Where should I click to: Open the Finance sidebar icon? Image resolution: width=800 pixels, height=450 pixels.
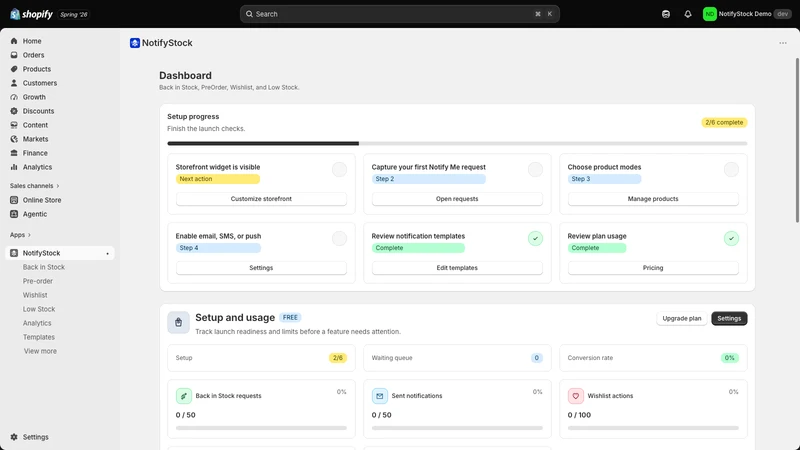click(x=14, y=153)
